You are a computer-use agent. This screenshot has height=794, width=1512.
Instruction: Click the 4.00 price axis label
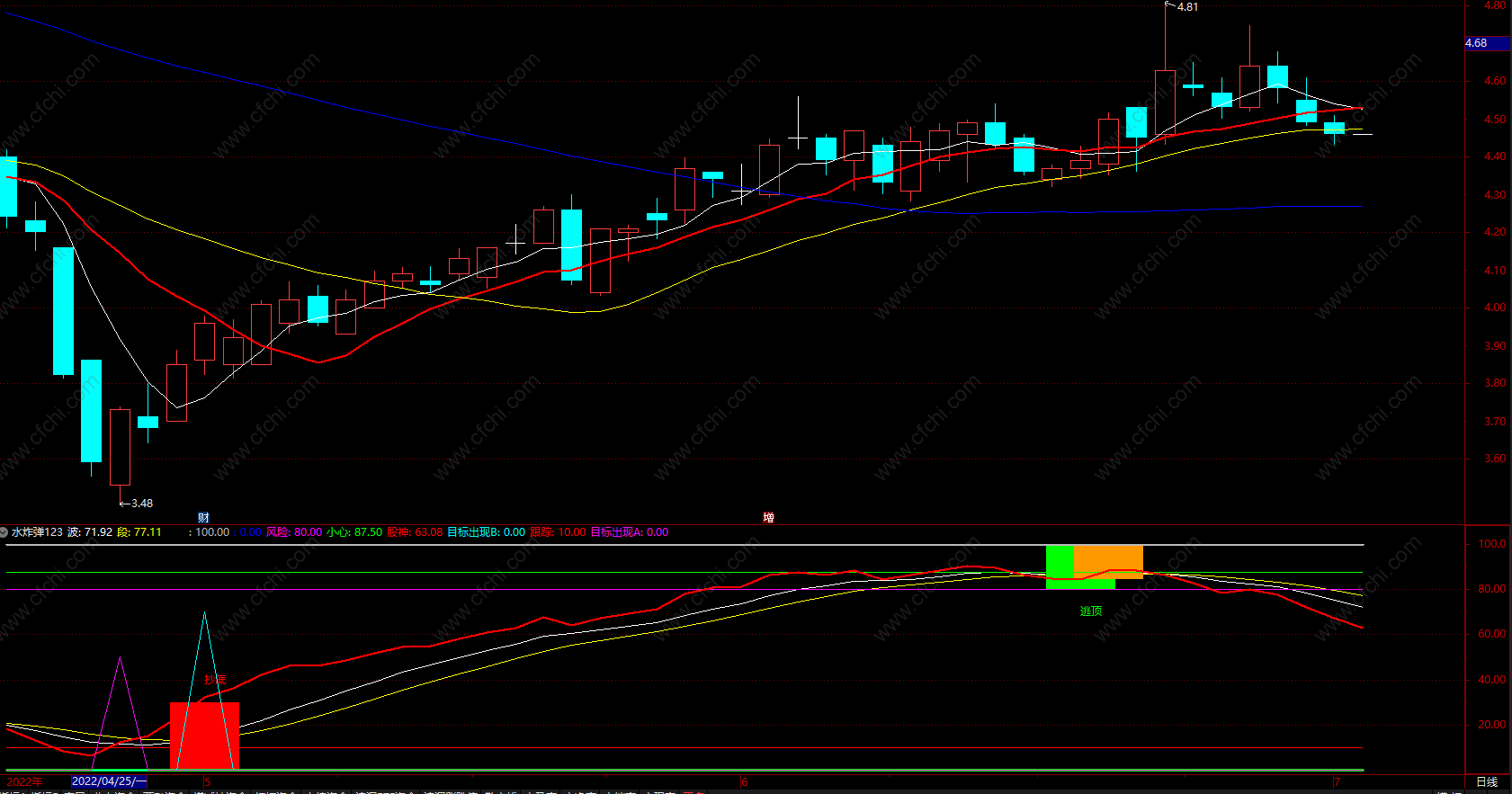[1495, 308]
